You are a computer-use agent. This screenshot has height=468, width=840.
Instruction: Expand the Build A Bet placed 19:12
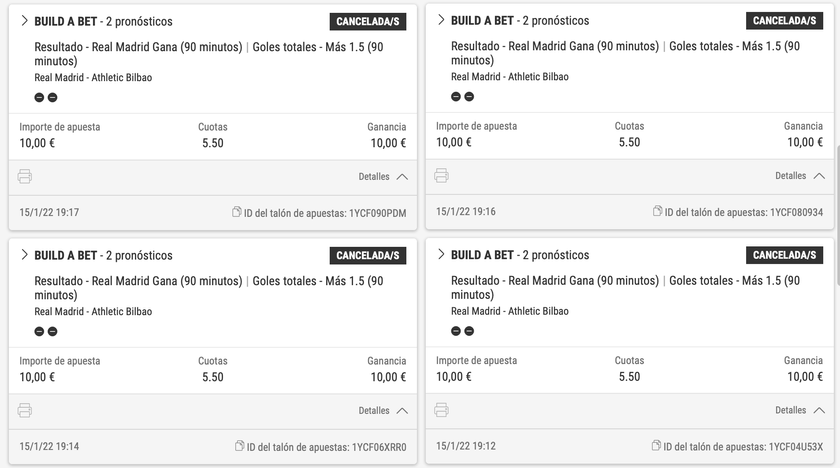click(x=441, y=254)
